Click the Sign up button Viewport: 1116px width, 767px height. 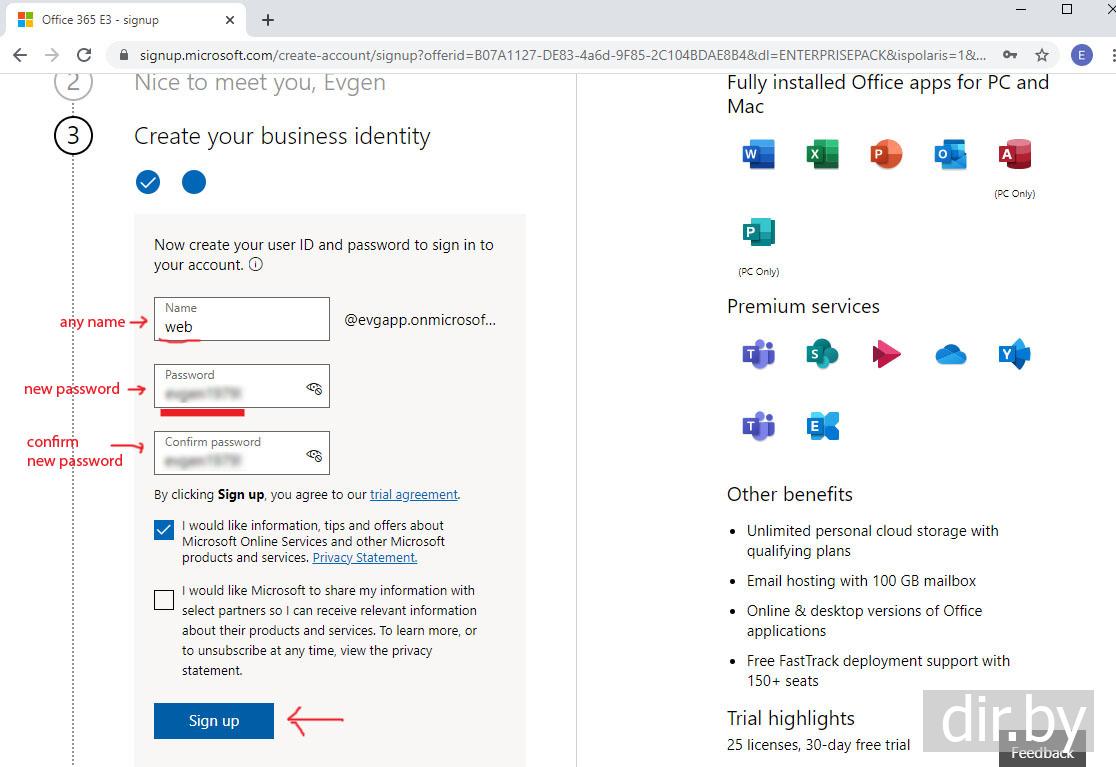[x=214, y=721]
